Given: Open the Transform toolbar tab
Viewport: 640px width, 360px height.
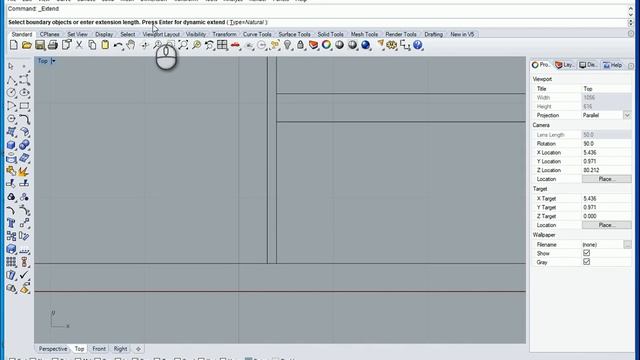Looking at the screenshot, I should click(x=224, y=34).
